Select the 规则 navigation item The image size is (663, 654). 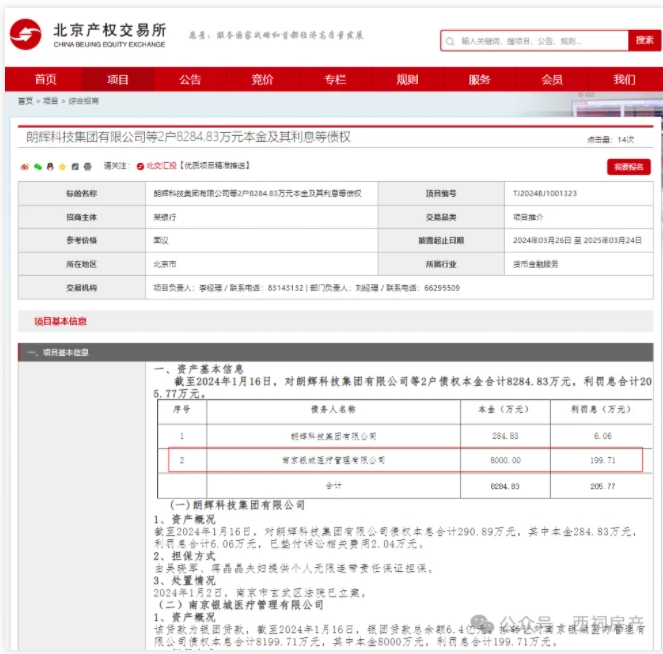click(x=407, y=79)
